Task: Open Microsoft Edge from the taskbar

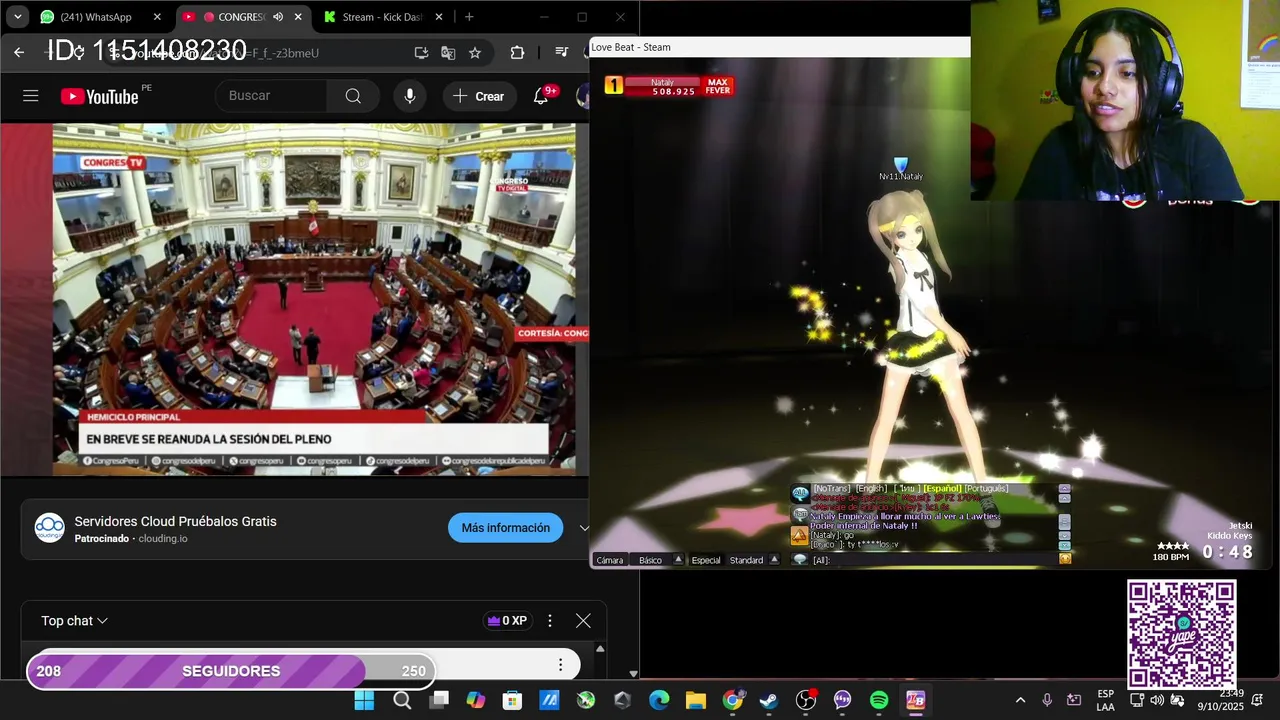Action: click(x=659, y=700)
